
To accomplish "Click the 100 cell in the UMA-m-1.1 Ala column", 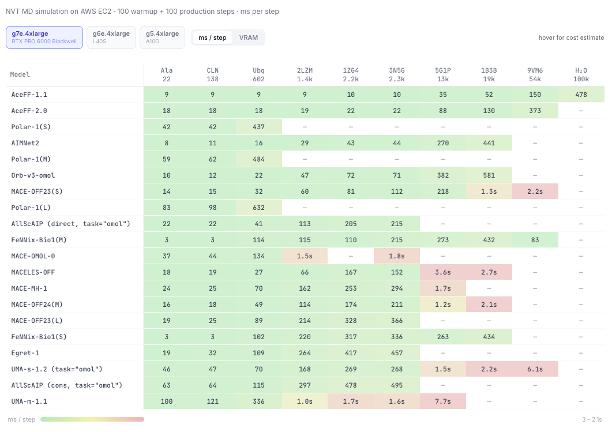I will 167,401.
